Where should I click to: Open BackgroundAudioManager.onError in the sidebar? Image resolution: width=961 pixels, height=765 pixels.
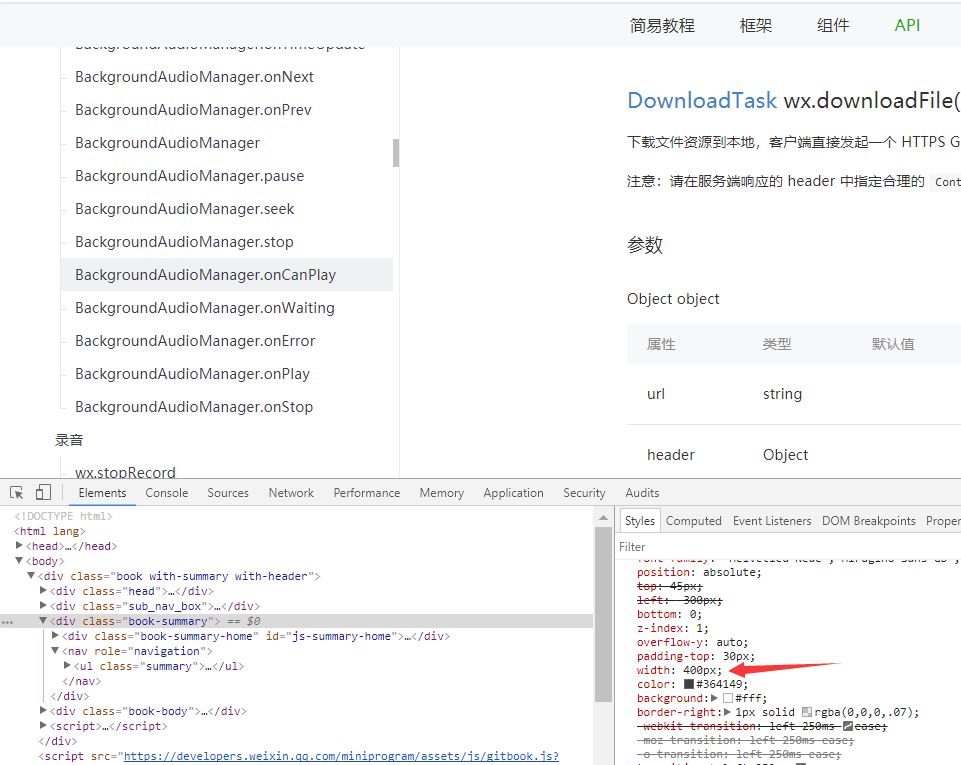tap(195, 341)
